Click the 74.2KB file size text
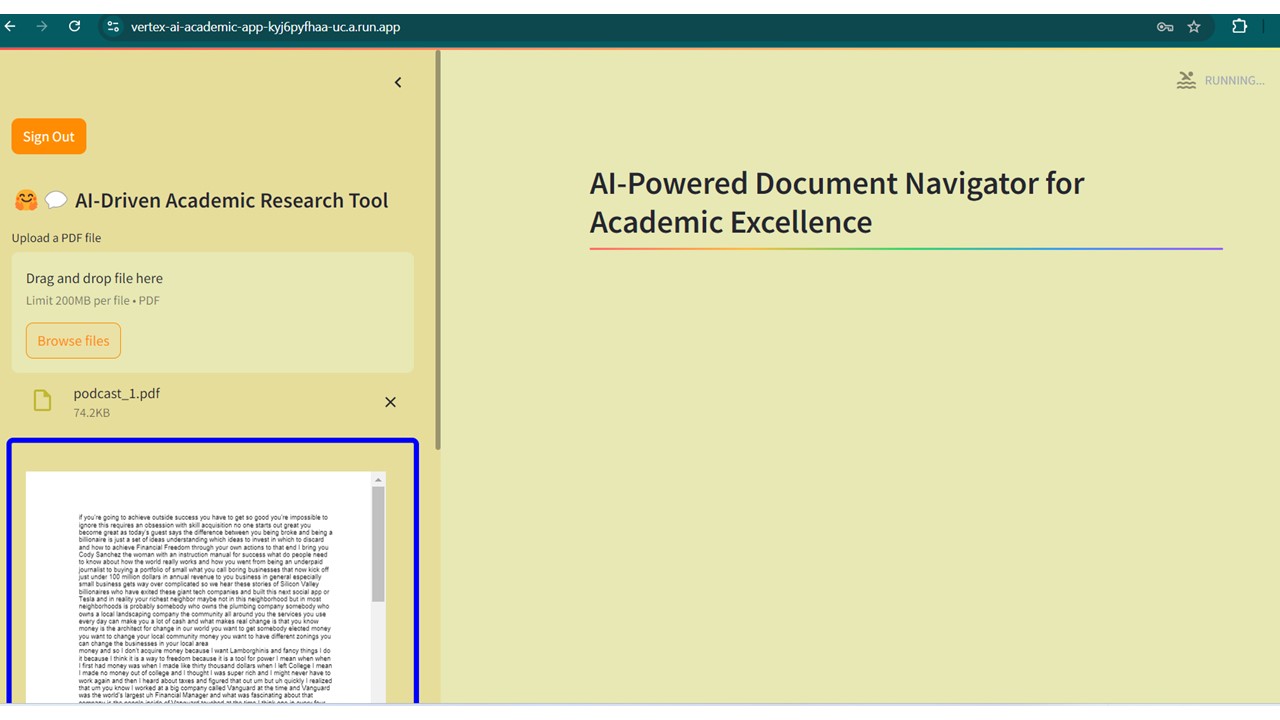This screenshot has width=1280, height=720. (x=92, y=413)
